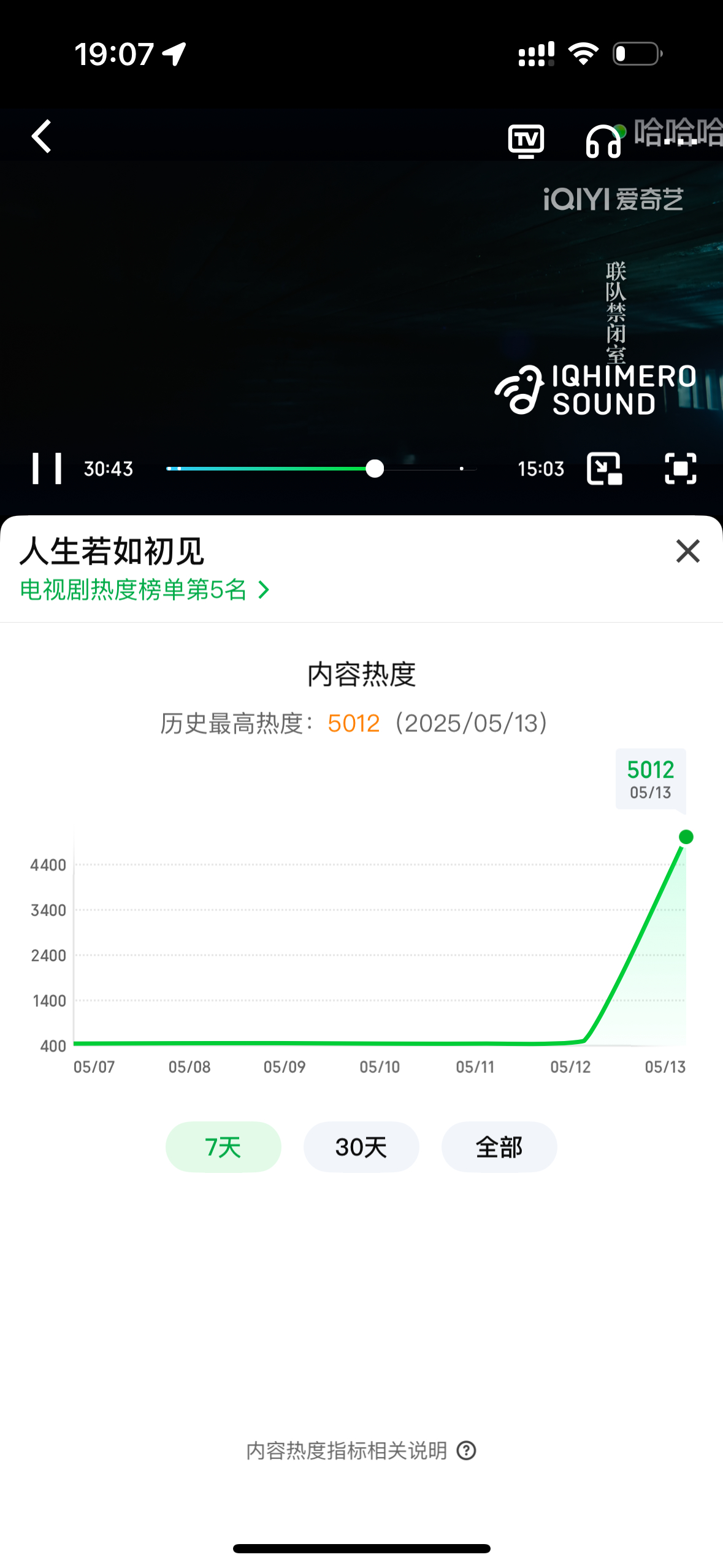Click the 4400 value on y-axis
Screen dimensions: 723x1568
coord(48,865)
